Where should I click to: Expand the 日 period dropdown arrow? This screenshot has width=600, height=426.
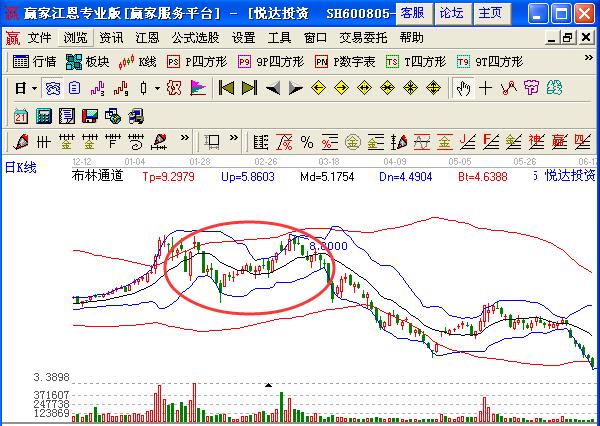point(33,88)
